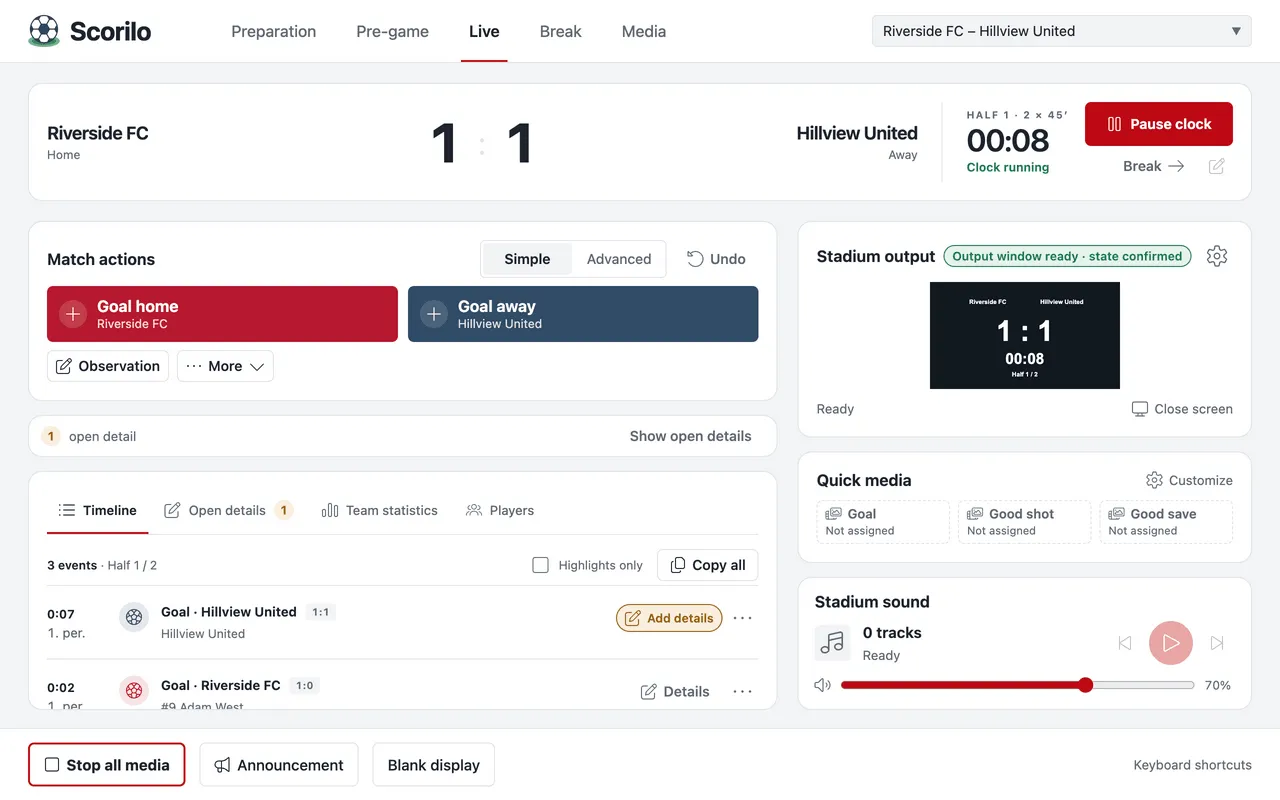Open the Players tab

pyautogui.click(x=500, y=510)
